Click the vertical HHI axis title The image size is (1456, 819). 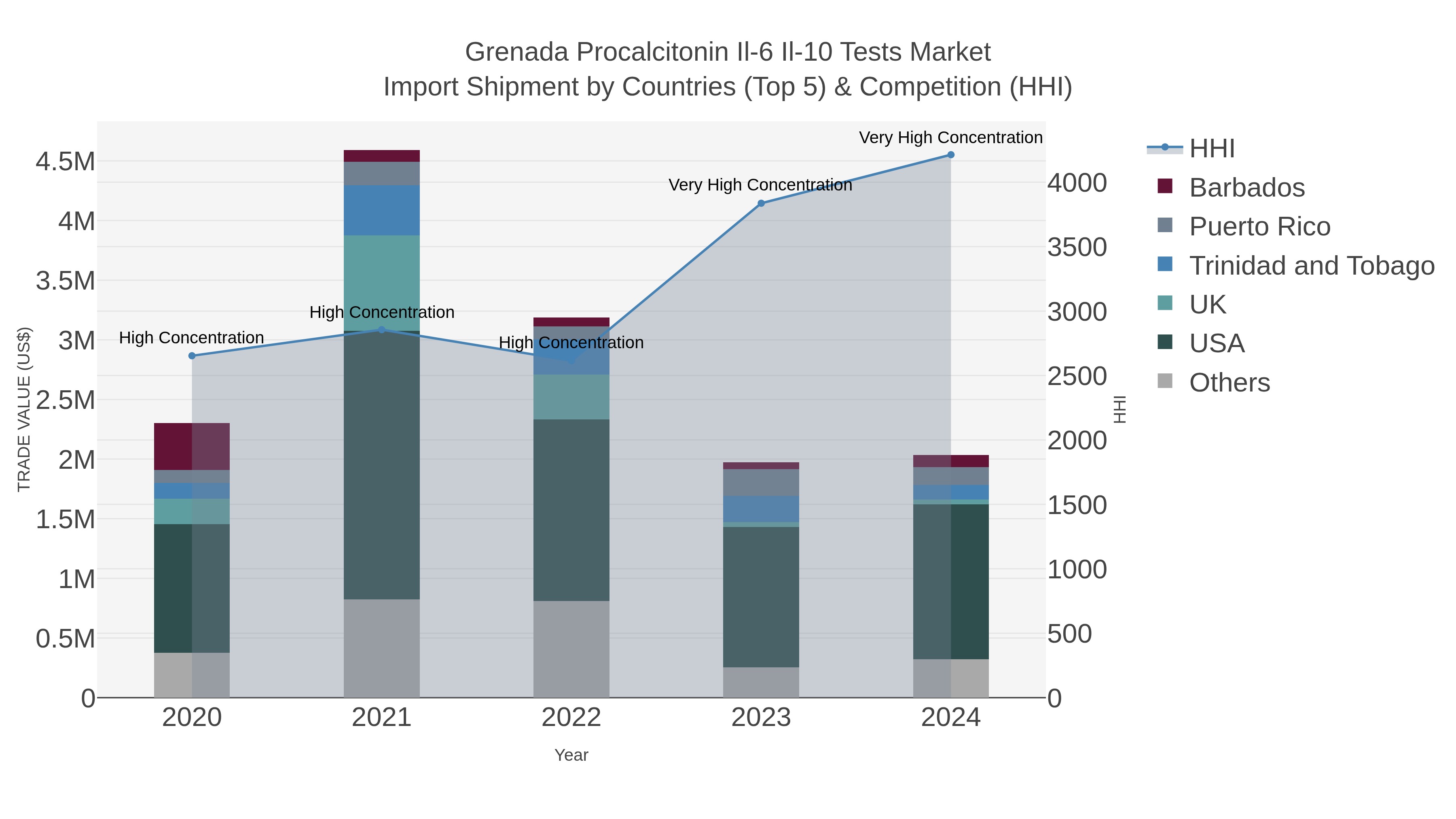(1119, 409)
